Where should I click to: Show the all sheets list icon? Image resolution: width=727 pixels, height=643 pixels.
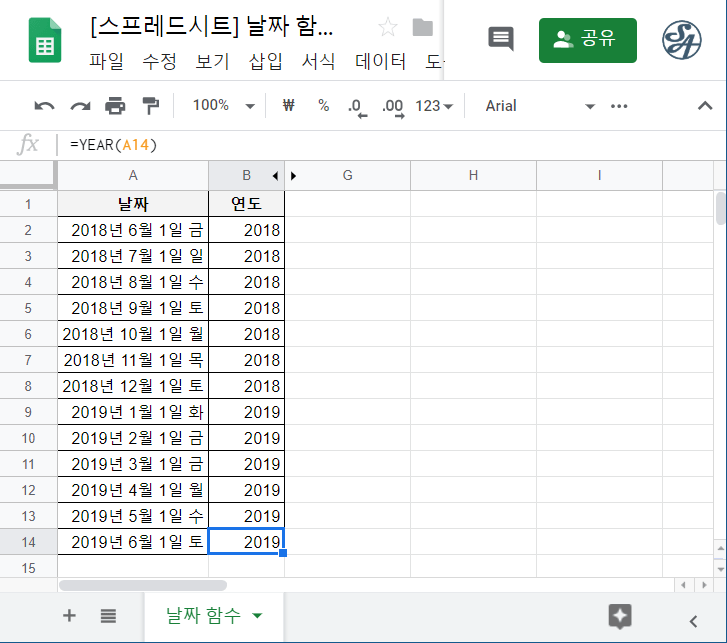tap(109, 616)
